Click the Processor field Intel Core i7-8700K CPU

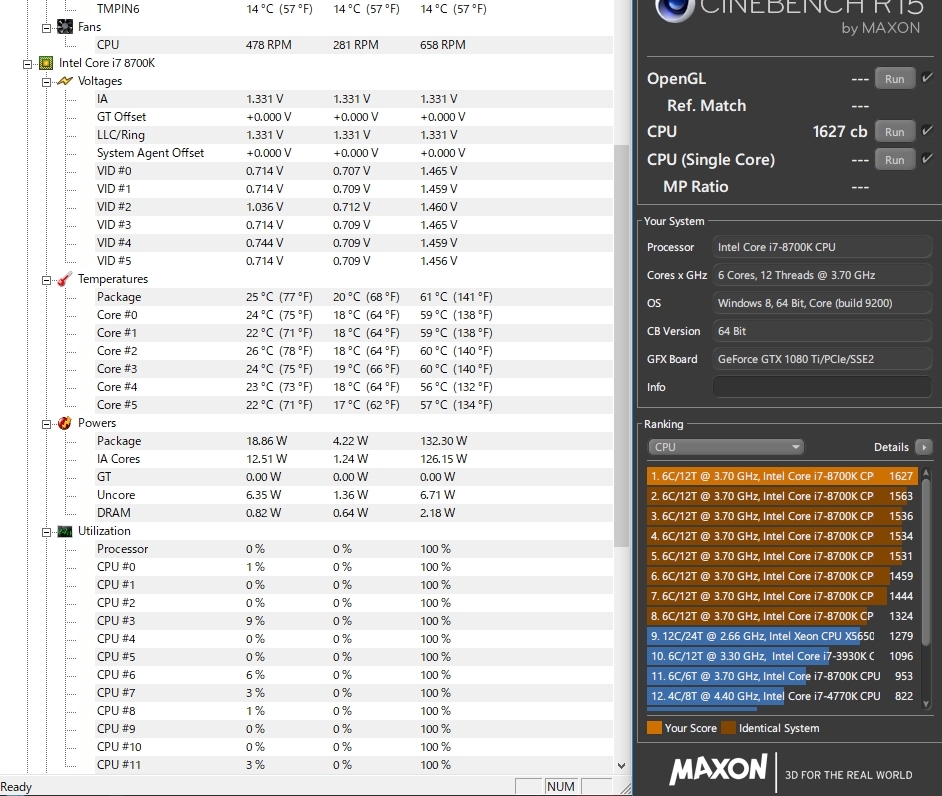pos(822,247)
